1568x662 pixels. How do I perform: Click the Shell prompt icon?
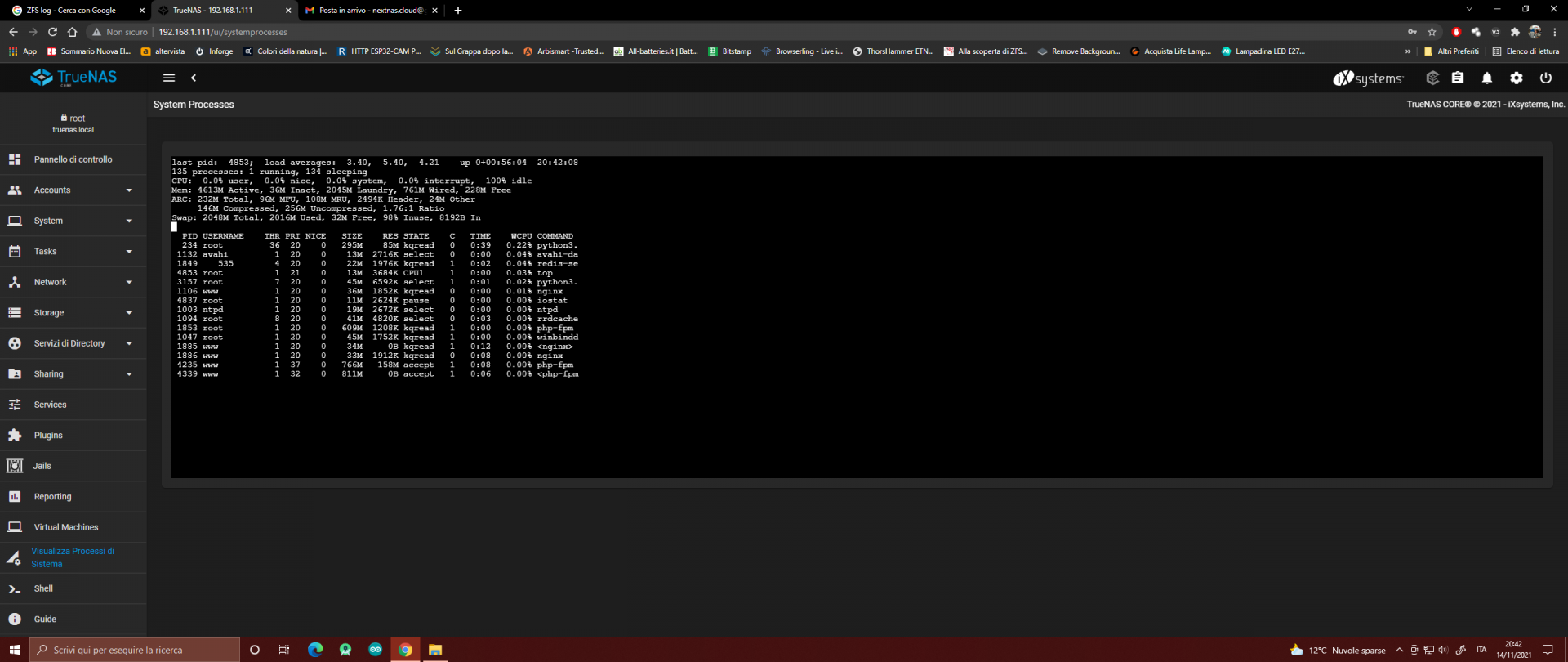point(15,588)
